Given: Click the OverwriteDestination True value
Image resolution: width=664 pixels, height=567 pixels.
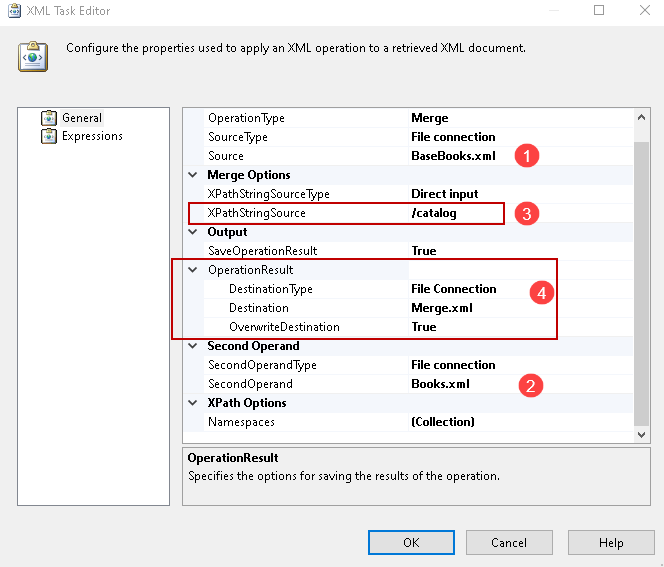Looking at the screenshot, I should 424,327.
